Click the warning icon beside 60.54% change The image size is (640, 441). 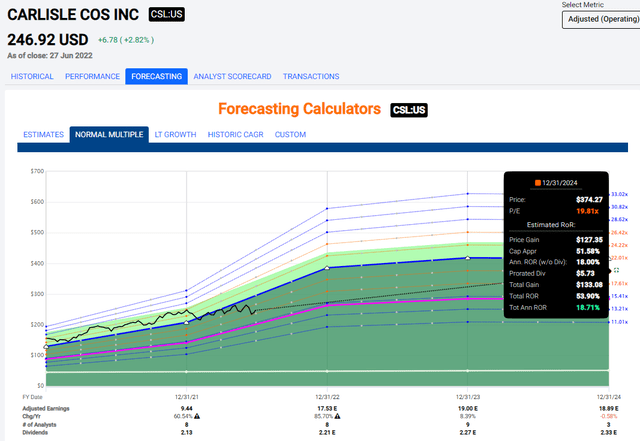[197, 416]
